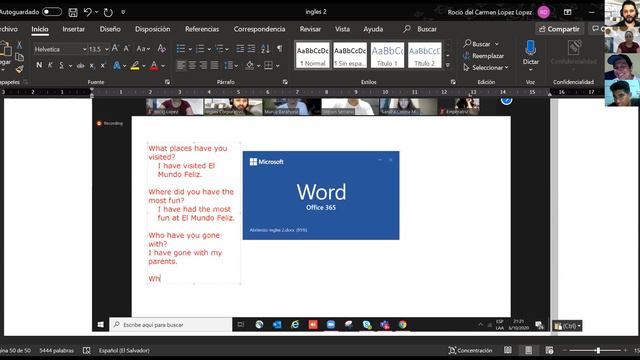Toggle Concentración focus mode
The height and width of the screenshot is (360, 640).
tap(470, 350)
